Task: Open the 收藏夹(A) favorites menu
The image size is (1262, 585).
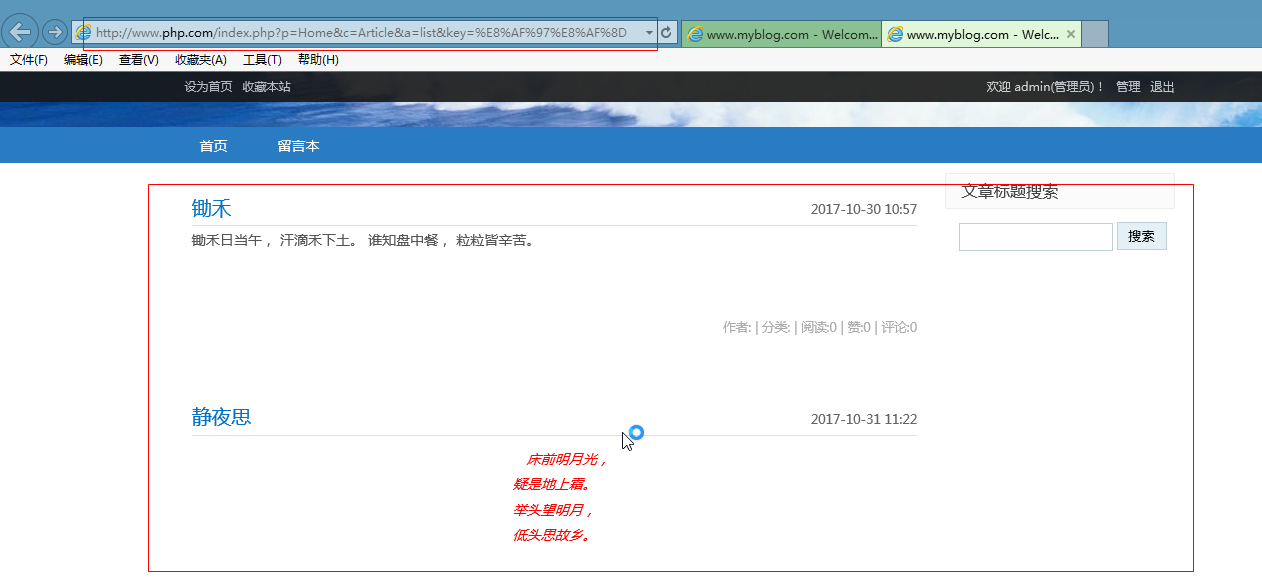Action: click(200, 60)
